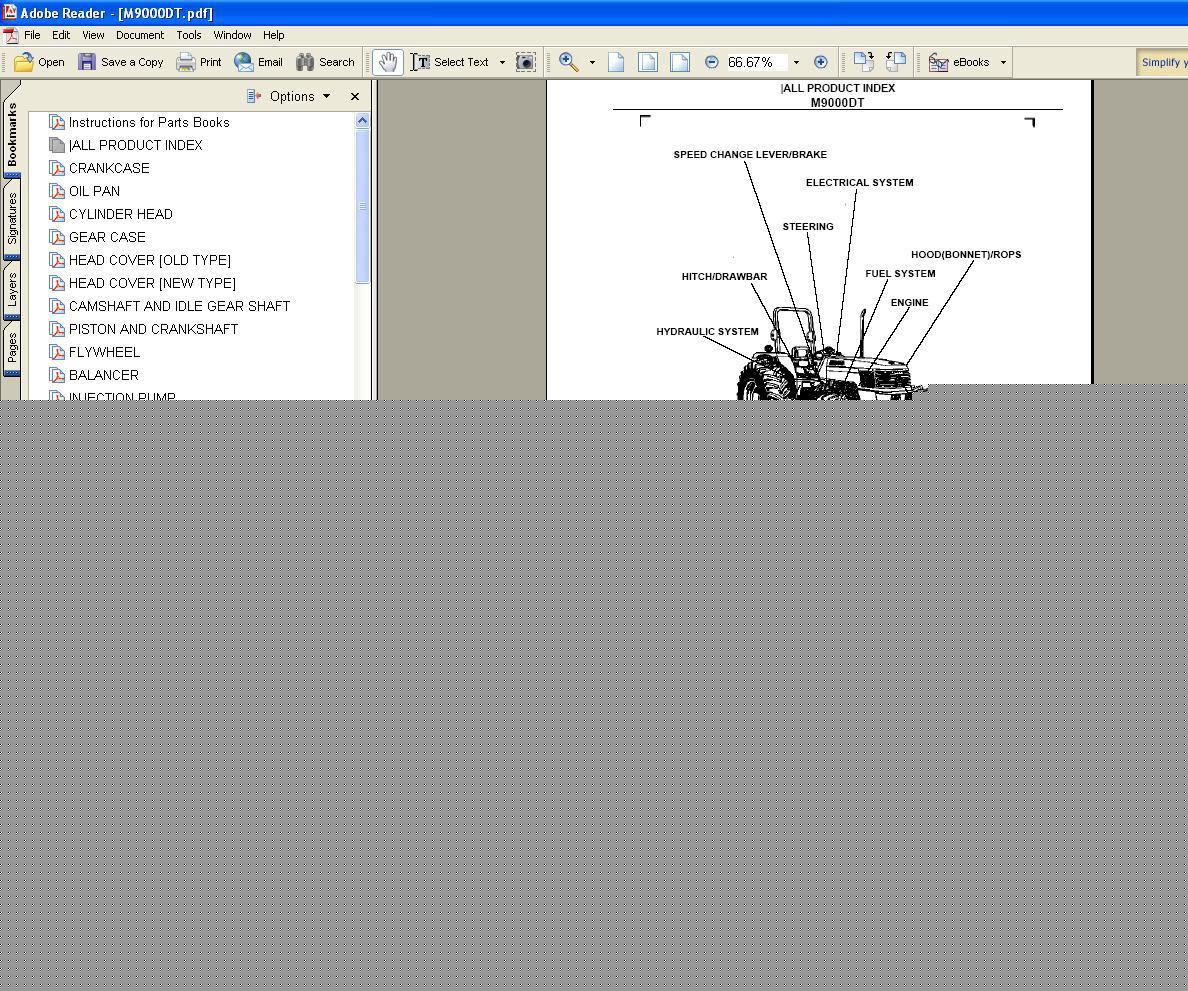This screenshot has width=1188, height=991.
Task: Click the HITCH/DRAWBAR diagram label
Action: pos(724,277)
